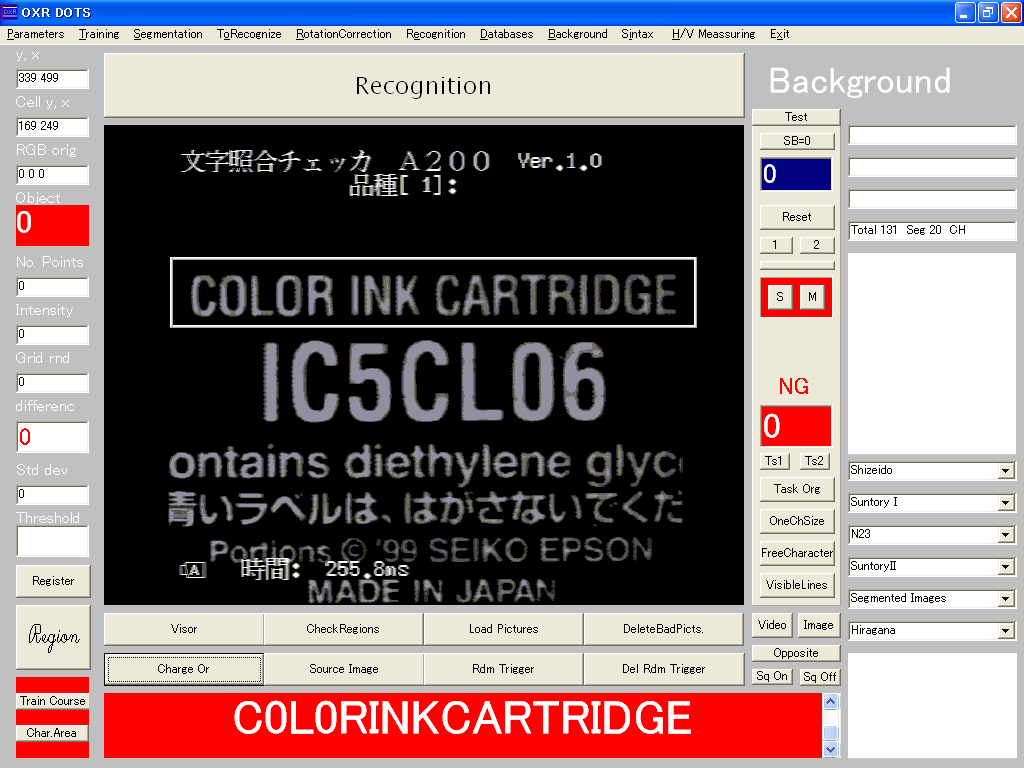Click the Test button
1024x768 pixels.
[795, 117]
